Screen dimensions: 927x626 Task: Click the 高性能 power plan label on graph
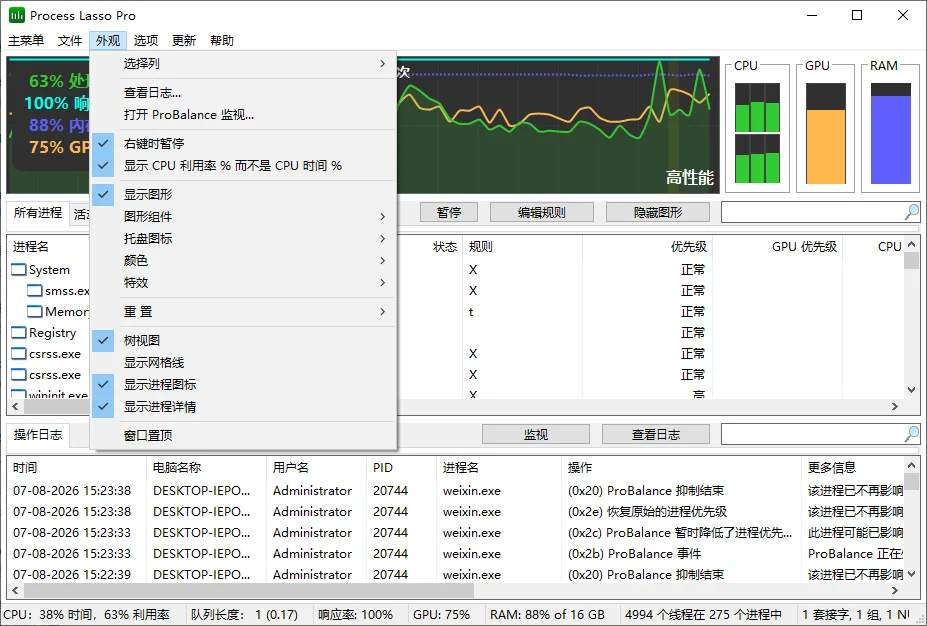click(689, 177)
